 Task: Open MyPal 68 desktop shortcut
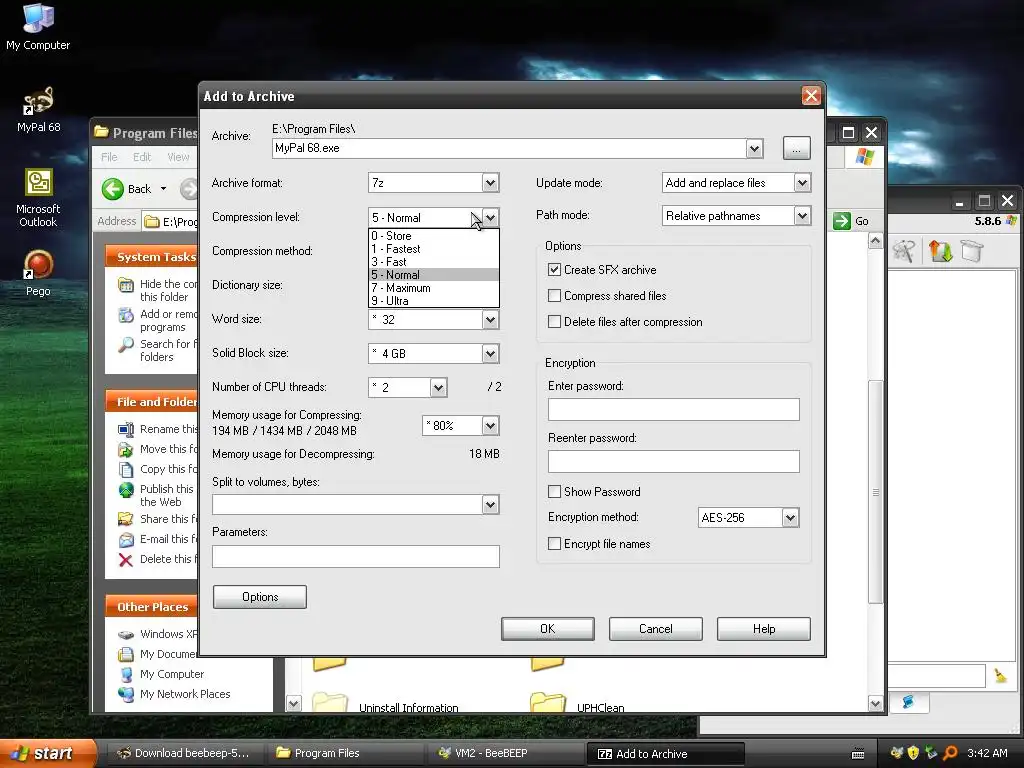(38, 110)
